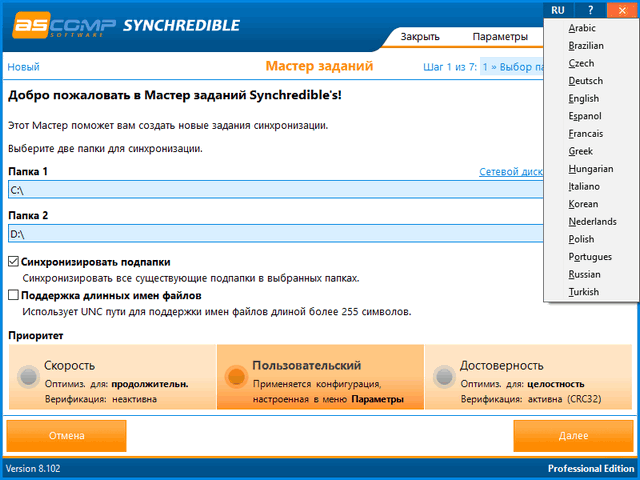This screenshot has height=480, width=640.
Task: Open help with the question mark button
Action: tap(590, 10)
